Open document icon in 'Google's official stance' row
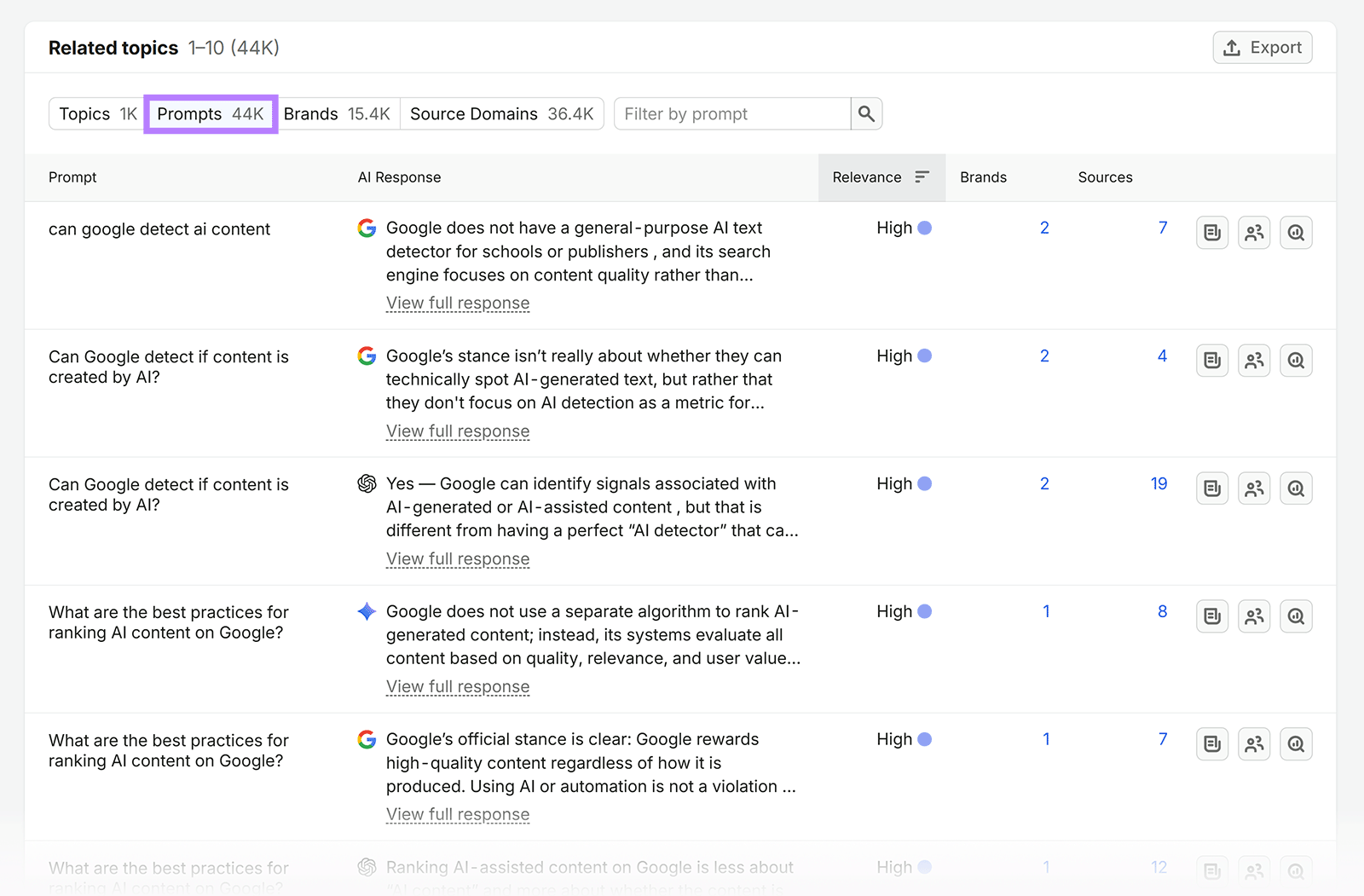Viewport: 1364px width, 896px height. [1212, 744]
